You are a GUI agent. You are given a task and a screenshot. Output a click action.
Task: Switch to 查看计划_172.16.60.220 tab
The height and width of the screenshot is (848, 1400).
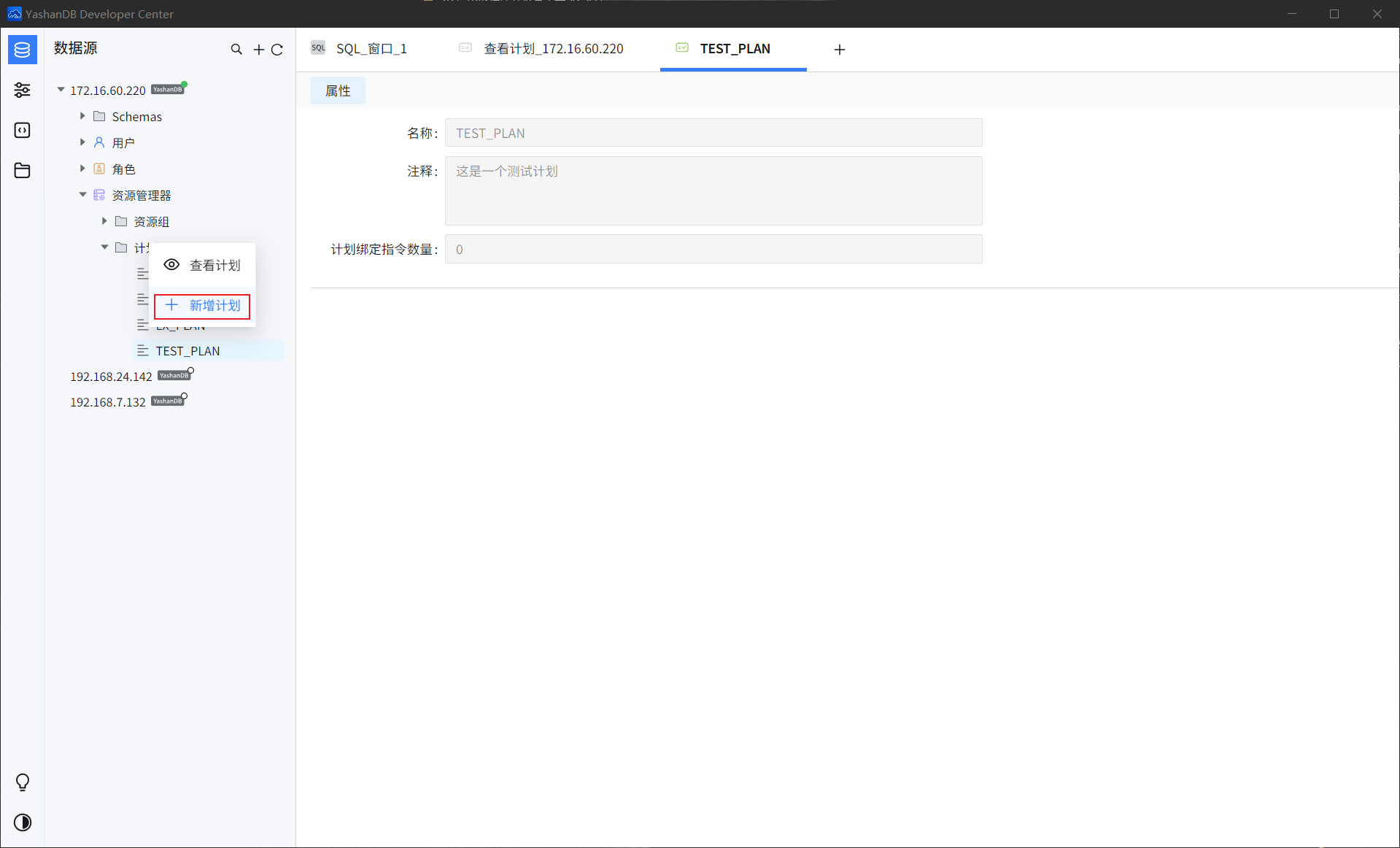(553, 49)
